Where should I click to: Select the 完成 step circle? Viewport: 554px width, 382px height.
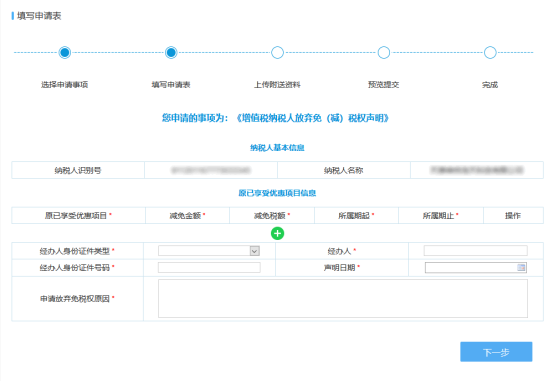(490, 52)
